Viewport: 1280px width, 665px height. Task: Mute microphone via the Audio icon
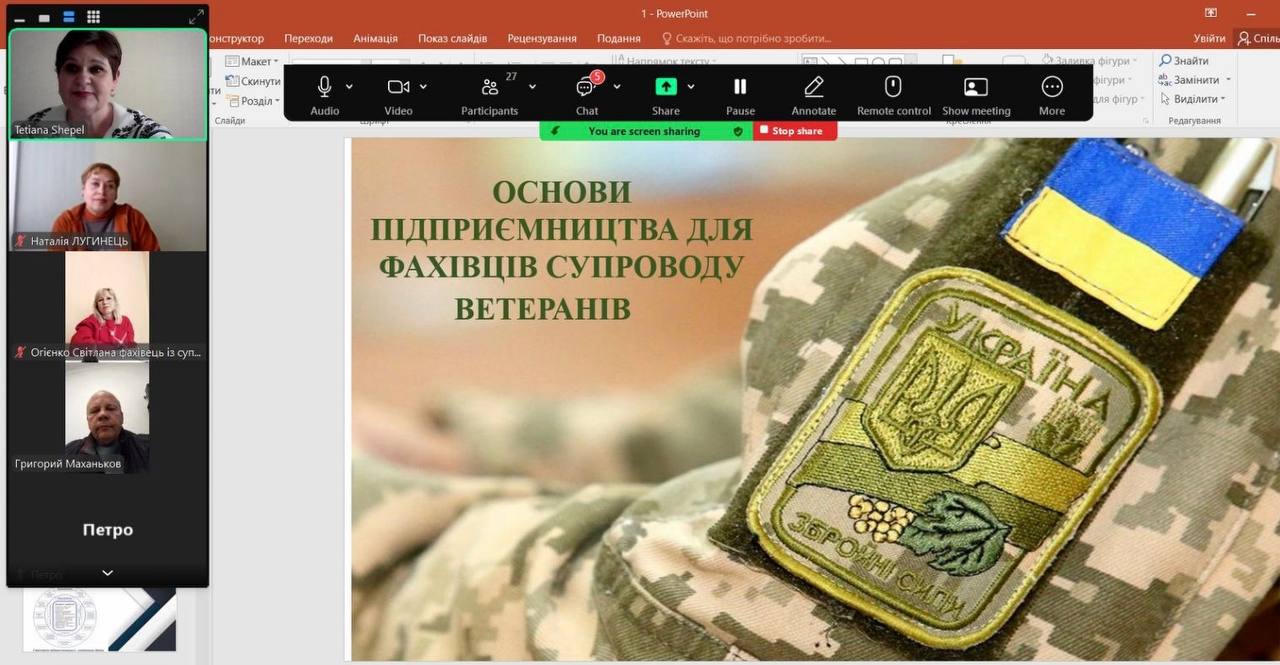324,87
